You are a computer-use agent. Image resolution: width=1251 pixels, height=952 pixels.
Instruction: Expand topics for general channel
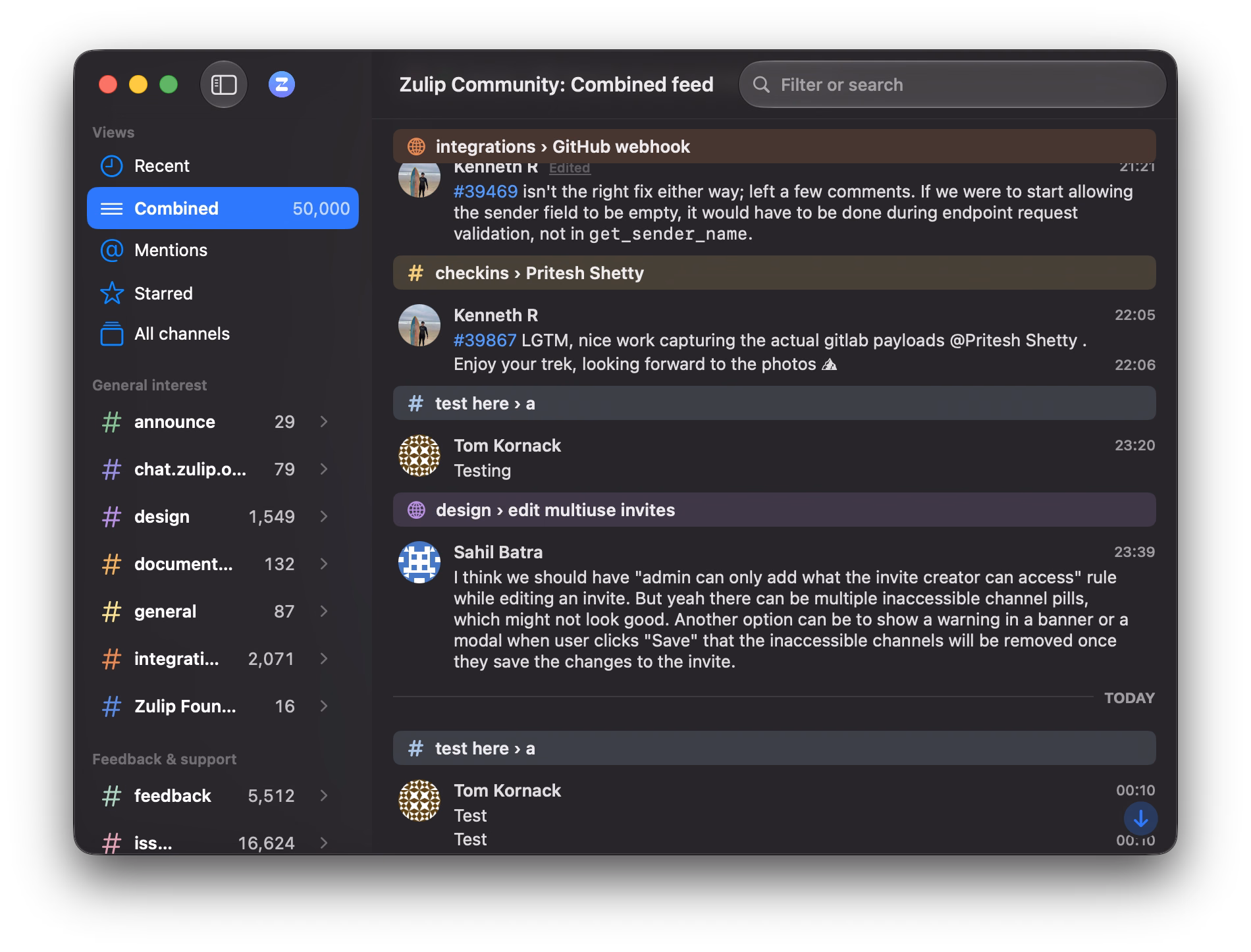click(324, 612)
